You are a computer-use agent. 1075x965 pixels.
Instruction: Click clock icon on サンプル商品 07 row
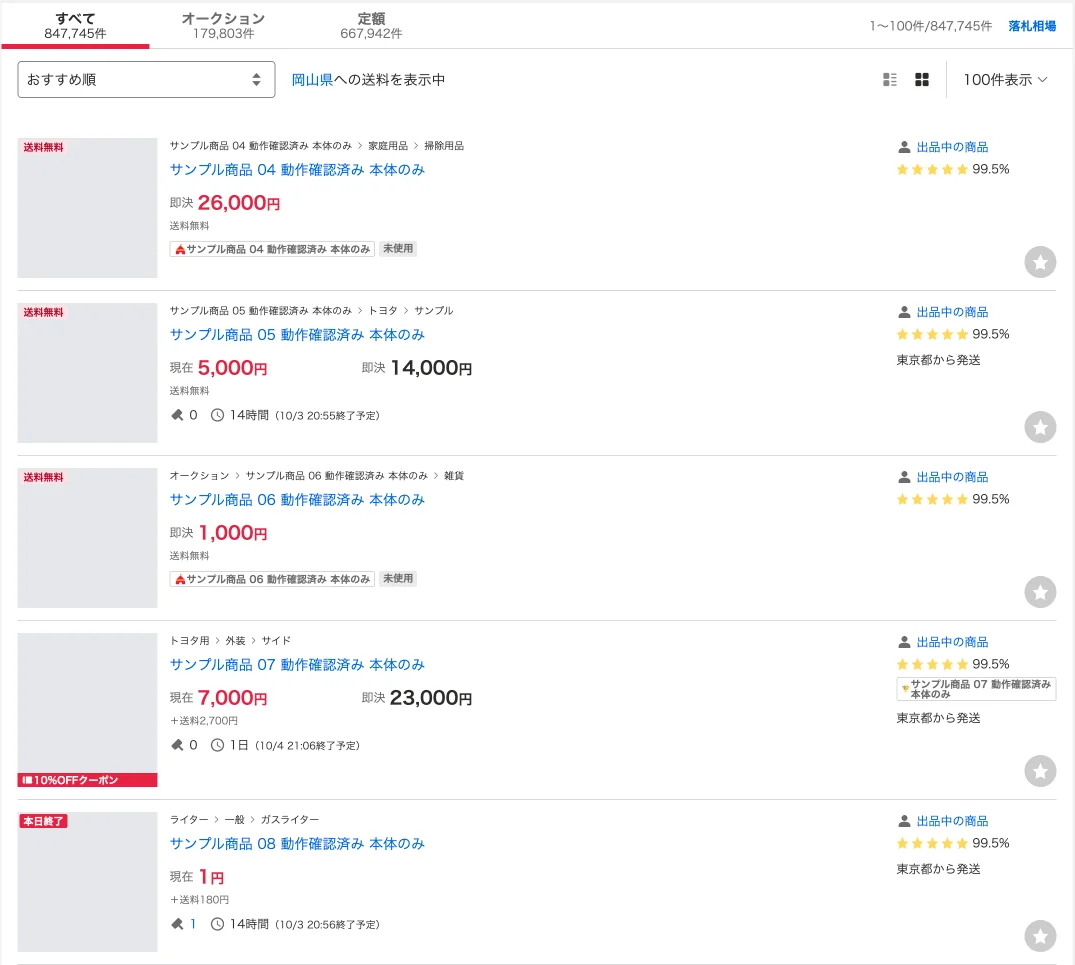(217, 745)
